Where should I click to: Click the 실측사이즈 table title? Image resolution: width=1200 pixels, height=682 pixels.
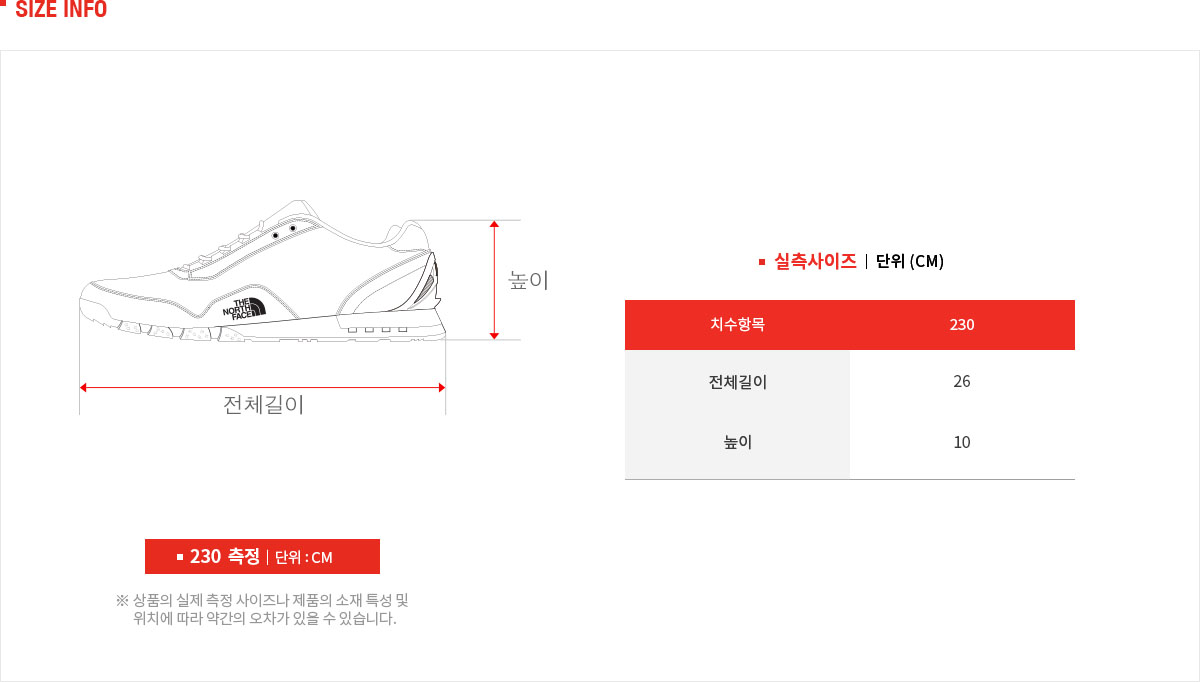click(815, 261)
